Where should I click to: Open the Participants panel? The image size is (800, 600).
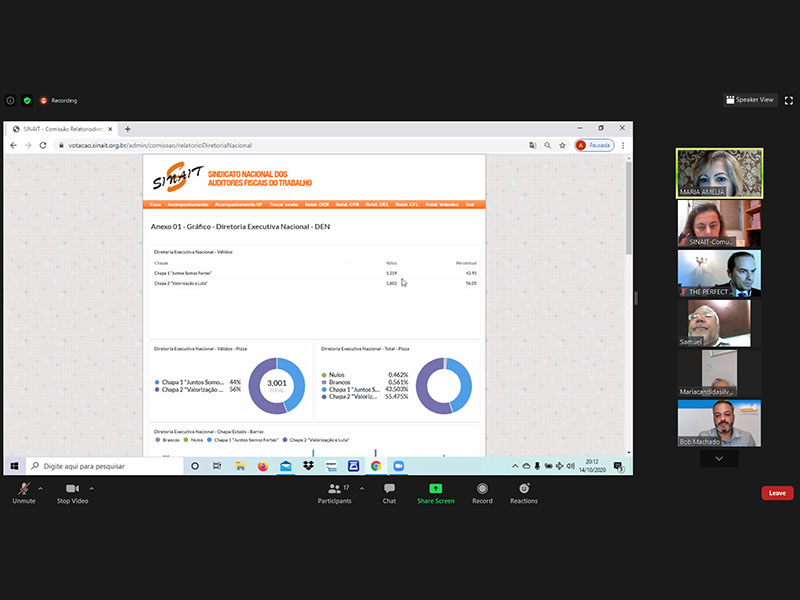(335, 492)
